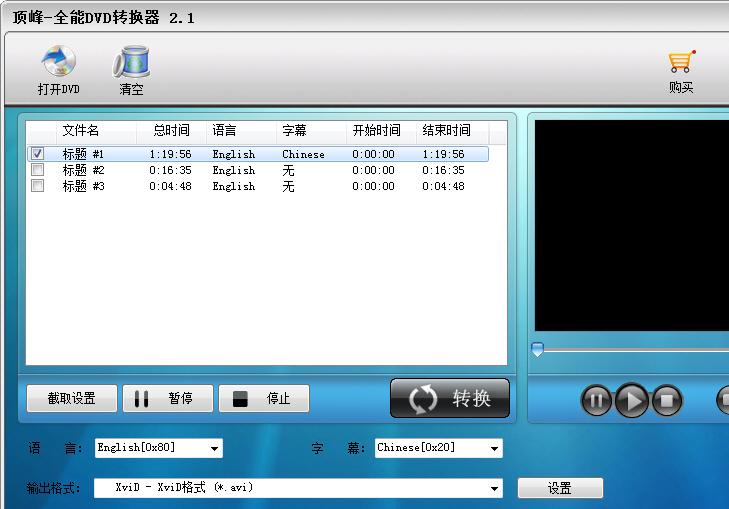Uncheck the 标题 #1 checkbox
This screenshot has height=509, width=729.
point(38,154)
